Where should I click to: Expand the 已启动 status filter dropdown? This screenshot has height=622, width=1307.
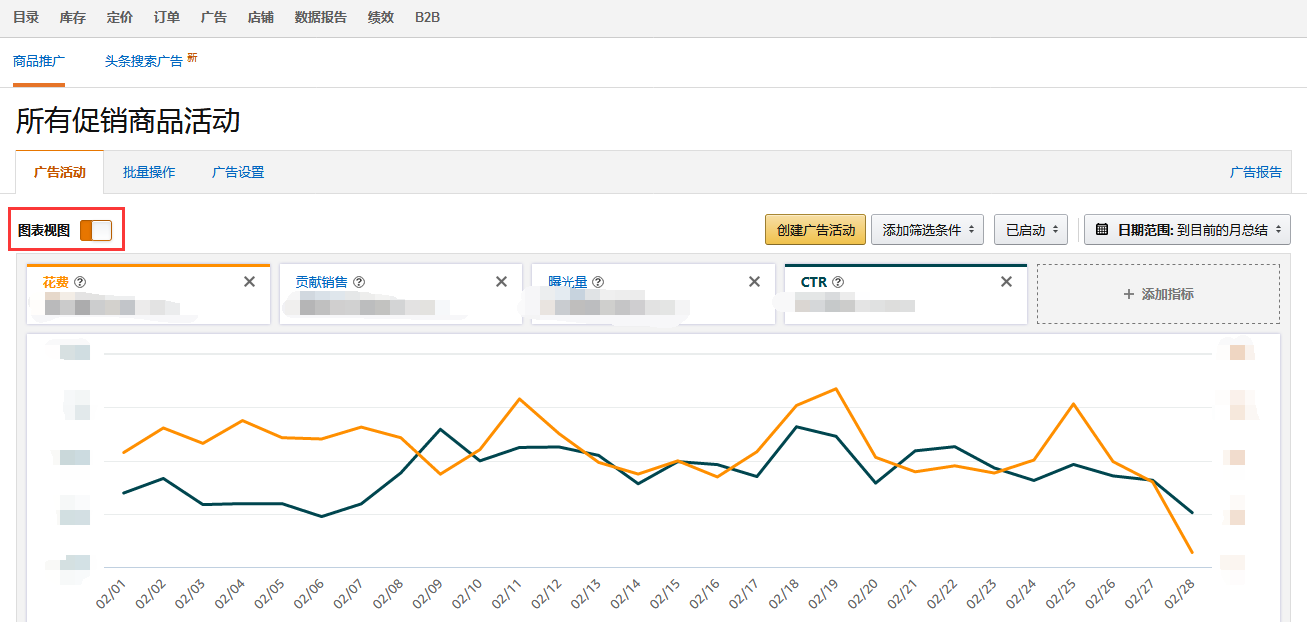1030,229
